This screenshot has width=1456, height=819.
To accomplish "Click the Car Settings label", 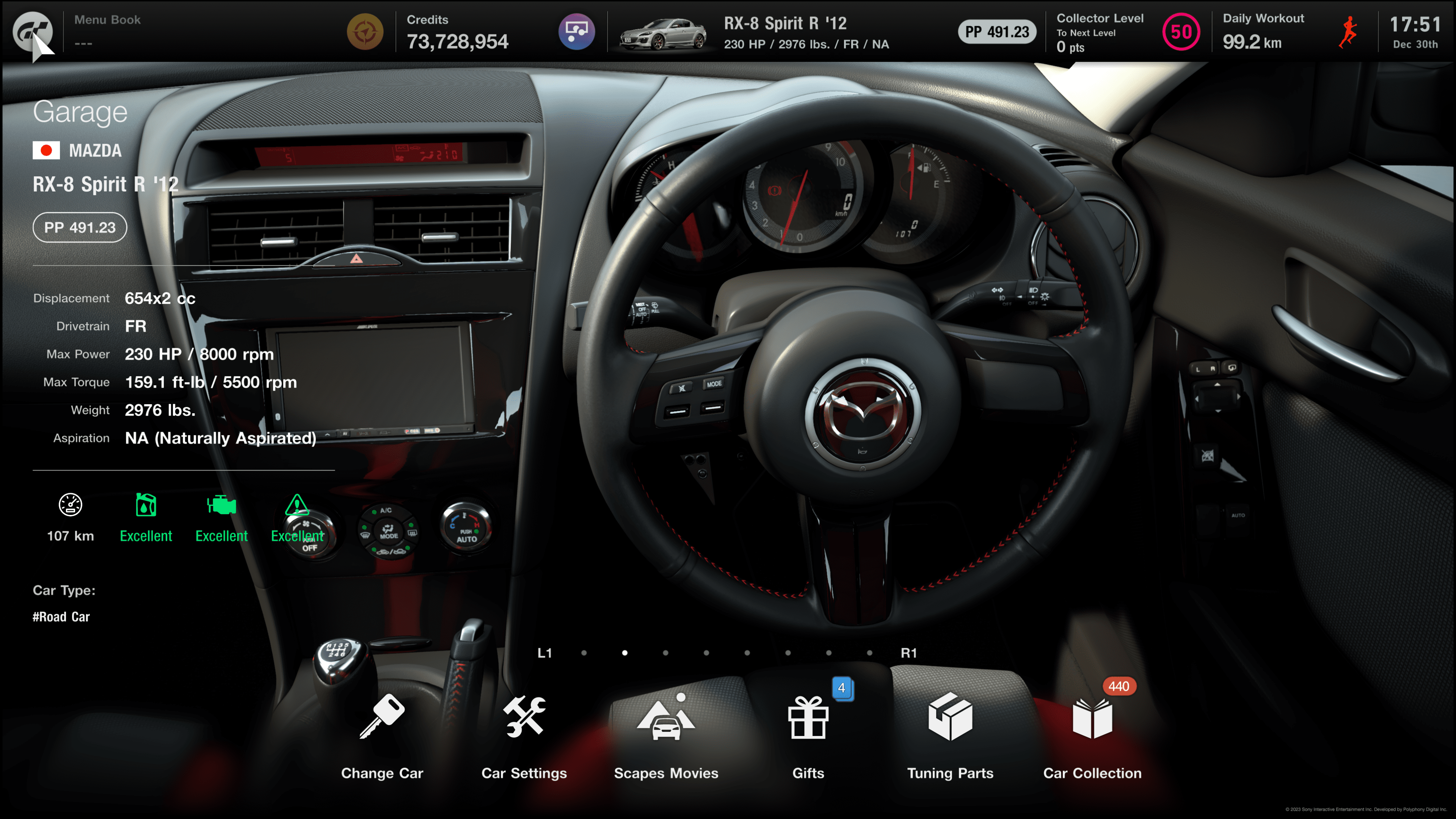I will pos(524,773).
